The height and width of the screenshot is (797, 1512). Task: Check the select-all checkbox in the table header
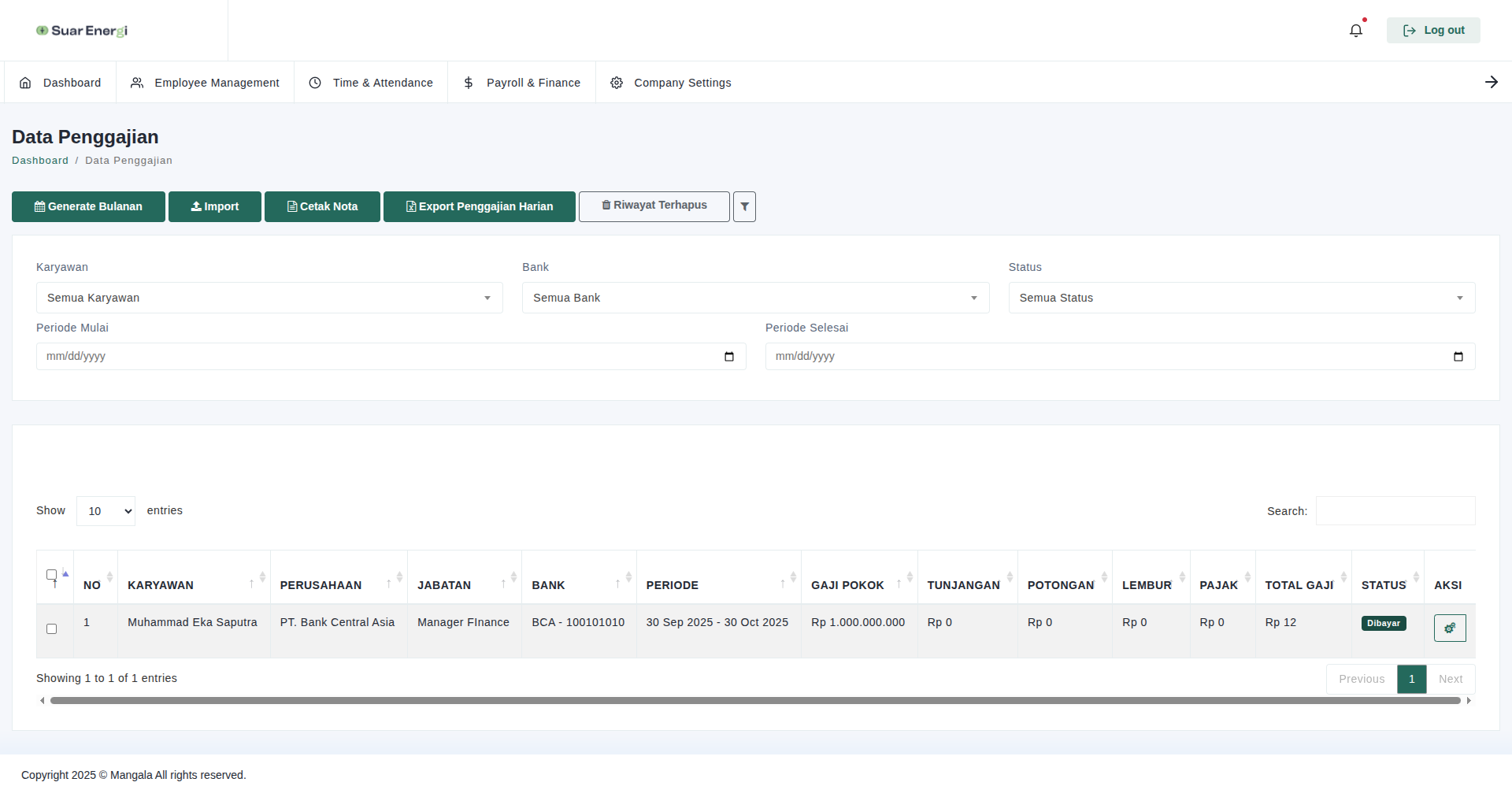(x=52, y=574)
